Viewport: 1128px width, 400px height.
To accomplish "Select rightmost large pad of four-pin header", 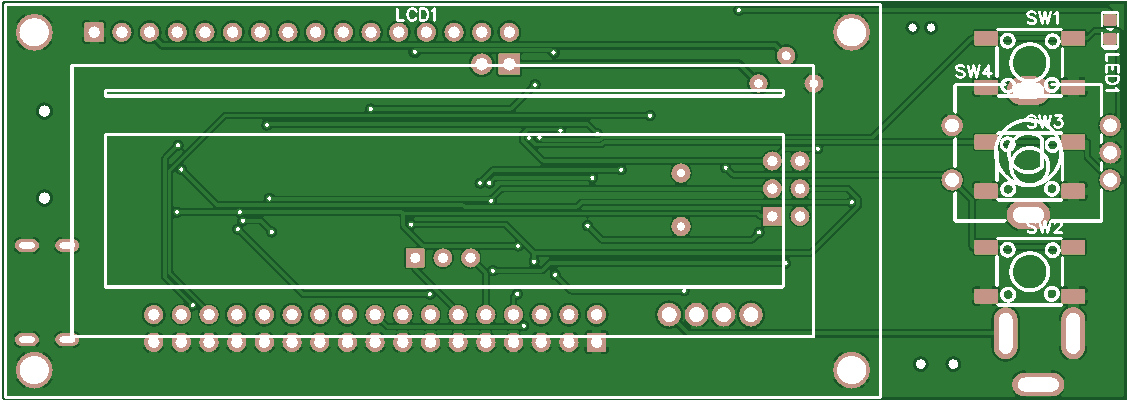I will (x=750, y=314).
